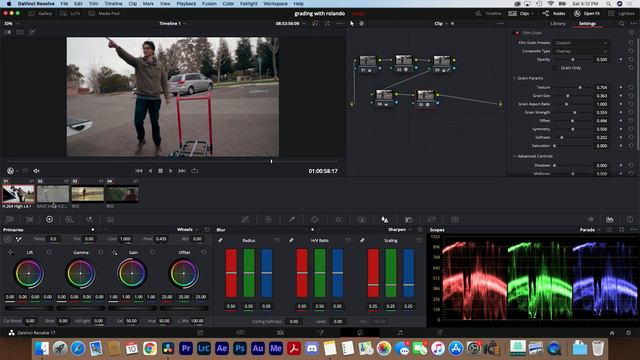
Task: Select clip 02 thumbnail in timeline
Action: 53,194
